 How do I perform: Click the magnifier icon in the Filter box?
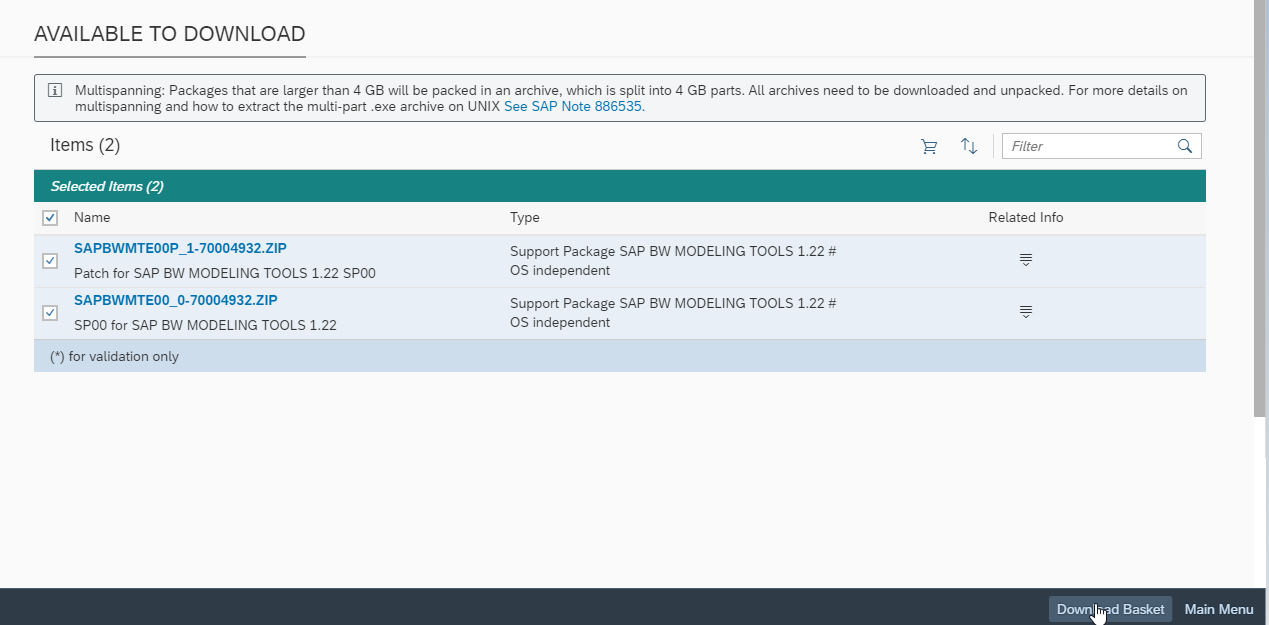(x=1185, y=146)
